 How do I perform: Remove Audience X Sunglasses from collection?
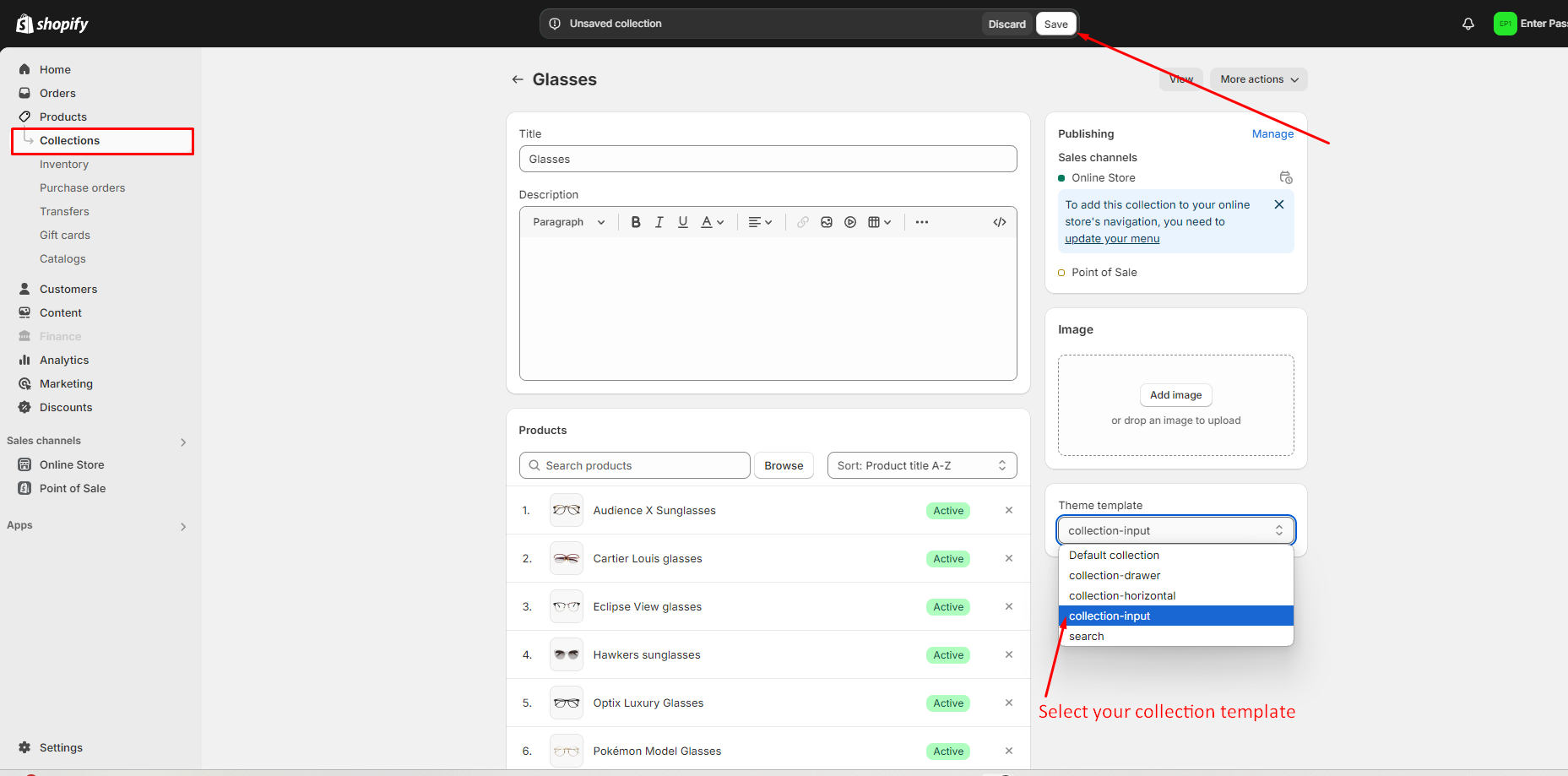(x=1009, y=510)
